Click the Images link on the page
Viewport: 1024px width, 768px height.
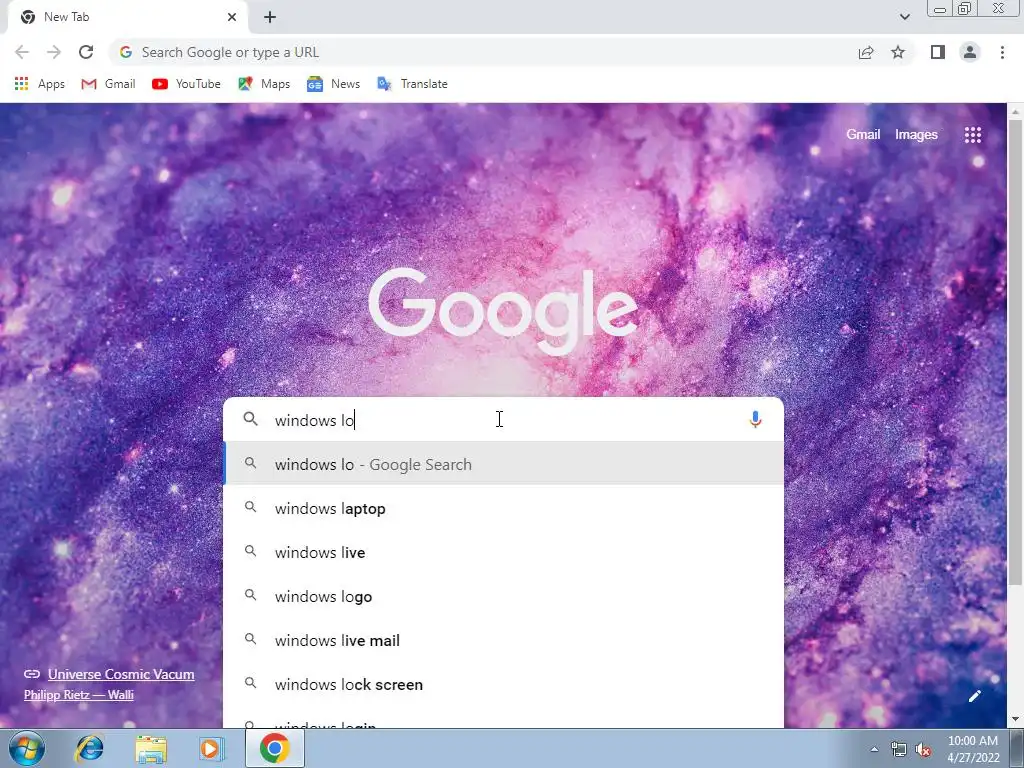(x=916, y=134)
